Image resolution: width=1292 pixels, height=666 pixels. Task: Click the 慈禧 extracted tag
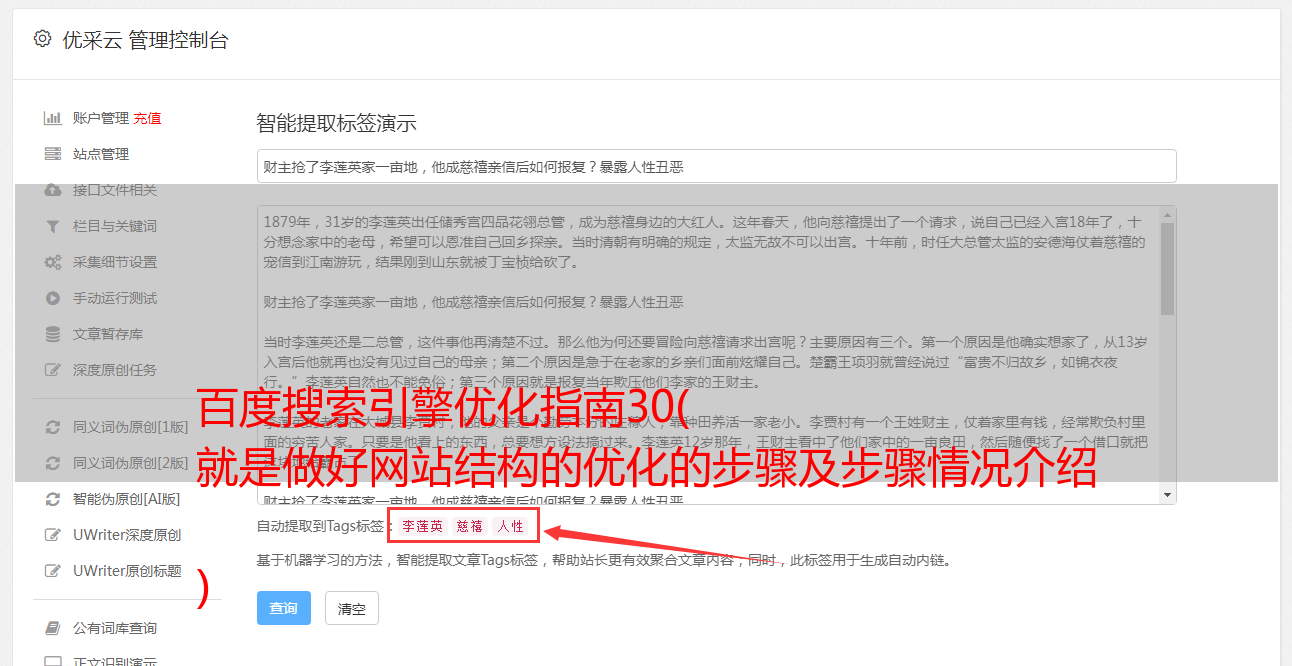[x=470, y=526]
